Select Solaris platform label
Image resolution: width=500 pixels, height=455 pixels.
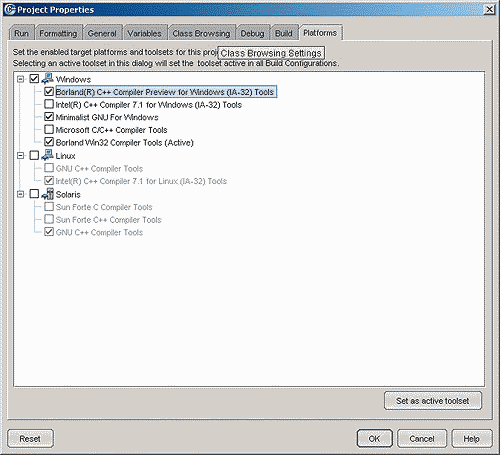click(x=68, y=194)
